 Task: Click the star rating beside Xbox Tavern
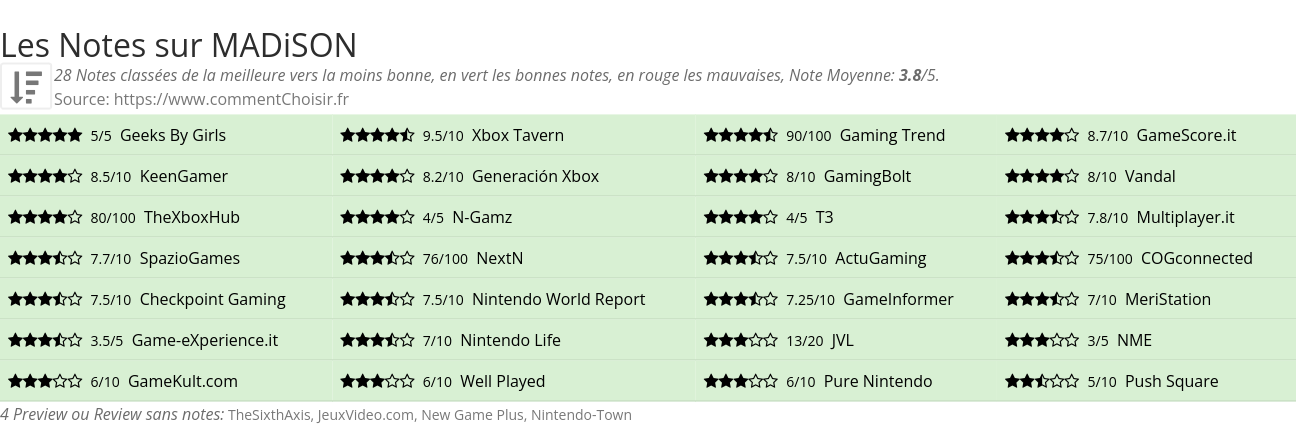(377, 135)
